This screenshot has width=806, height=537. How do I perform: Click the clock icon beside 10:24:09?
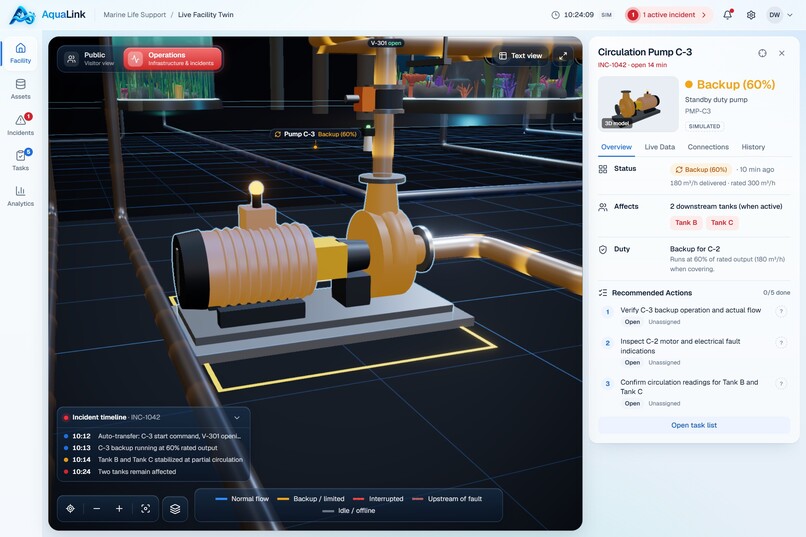click(x=555, y=15)
